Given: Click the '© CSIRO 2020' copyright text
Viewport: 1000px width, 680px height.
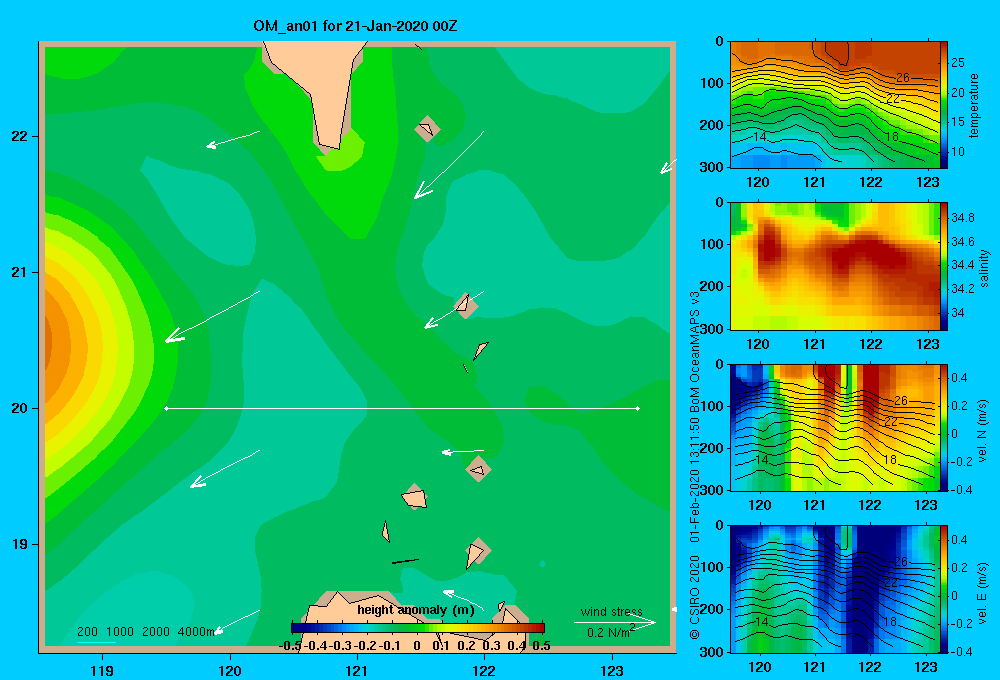Looking at the screenshot, I should pyautogui.click(x=695, y=597).
